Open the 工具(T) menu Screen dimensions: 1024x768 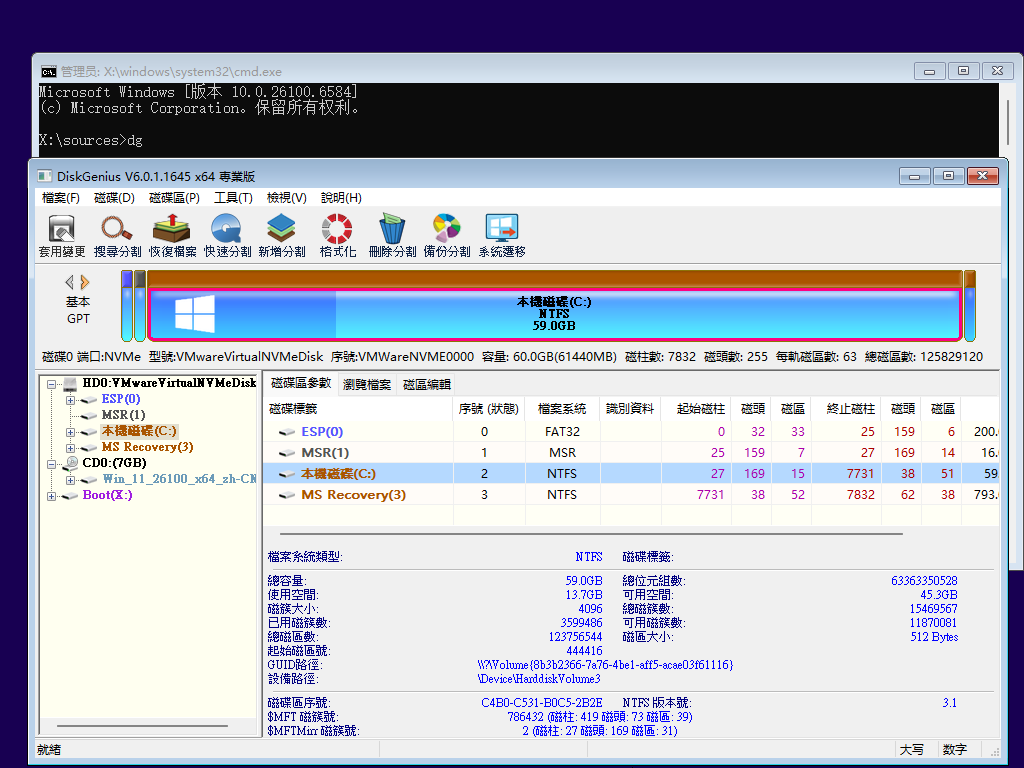pos(233,198)
